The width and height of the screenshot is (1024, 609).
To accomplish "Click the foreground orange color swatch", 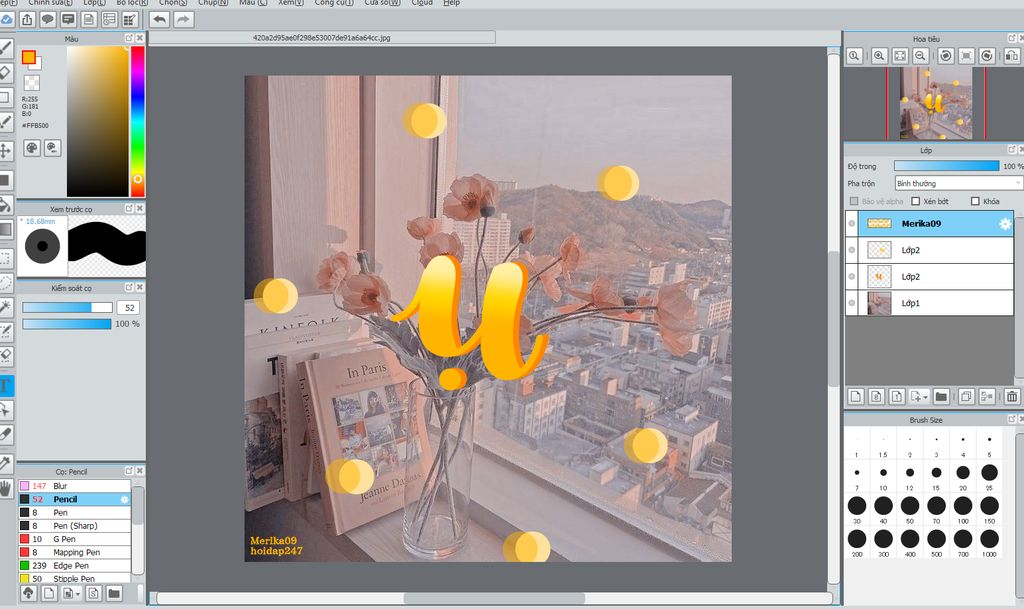I will [29, 57].
